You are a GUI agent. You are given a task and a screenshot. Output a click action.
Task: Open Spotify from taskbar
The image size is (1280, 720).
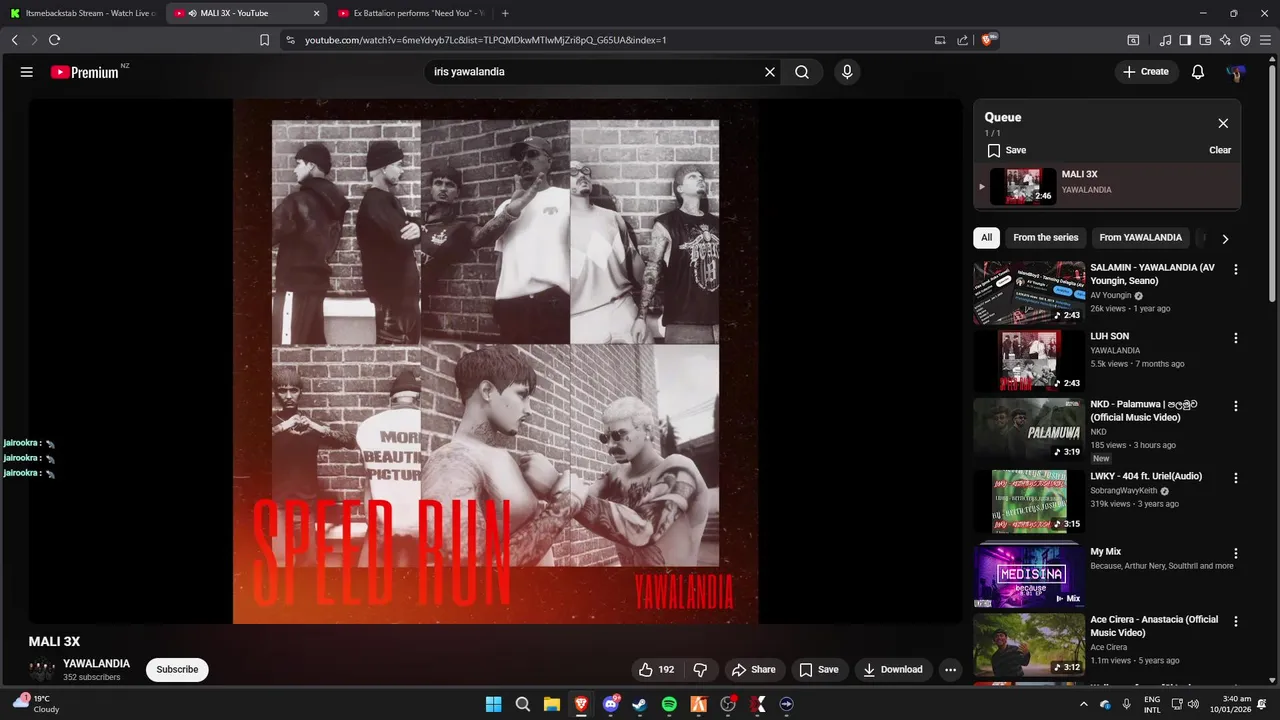[x=669, y=704]
